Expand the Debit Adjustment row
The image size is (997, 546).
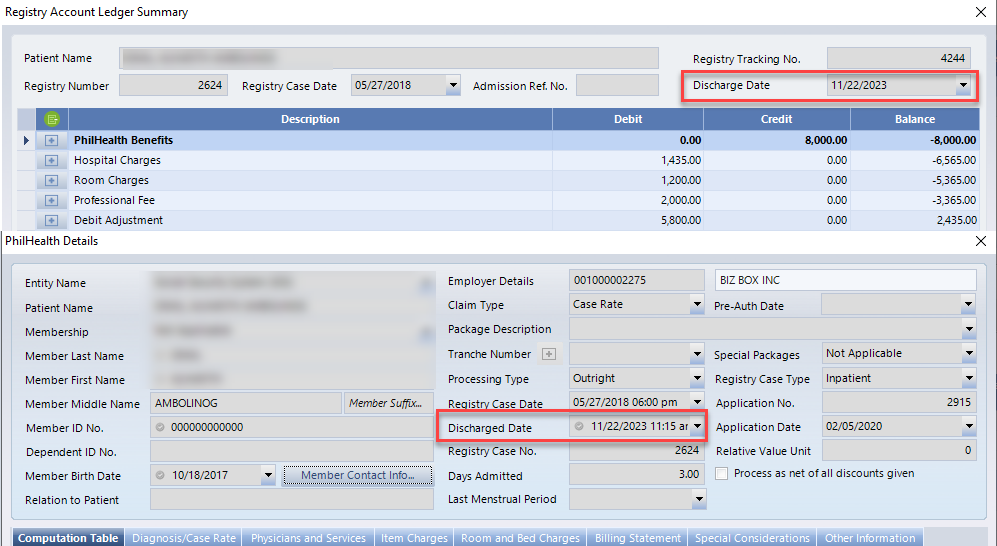(52, 221)
